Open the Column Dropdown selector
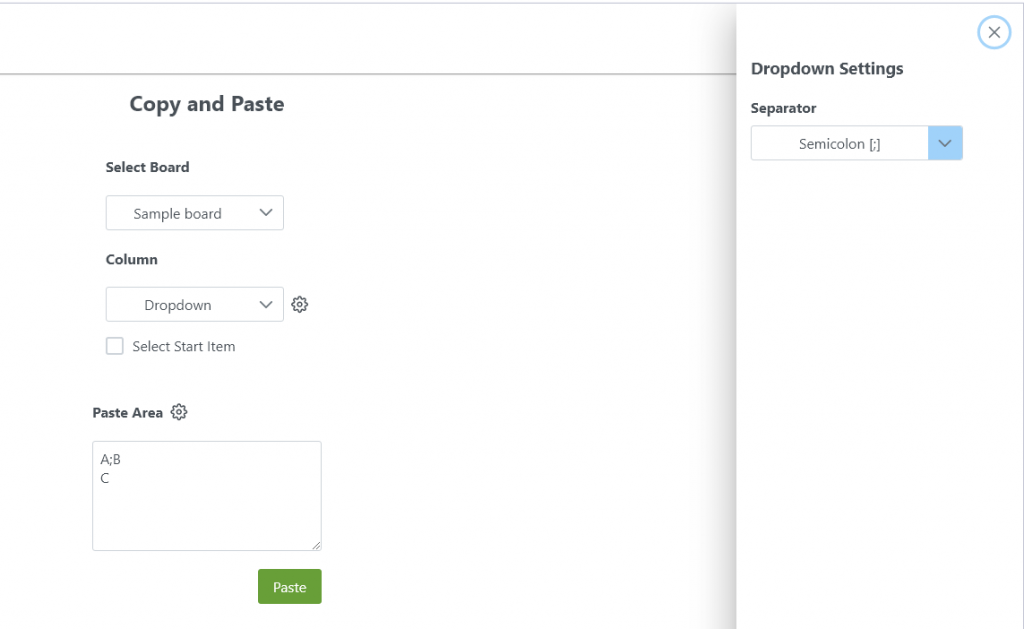The height and width of the screenshot is (629, 1024). coord(195,304)
